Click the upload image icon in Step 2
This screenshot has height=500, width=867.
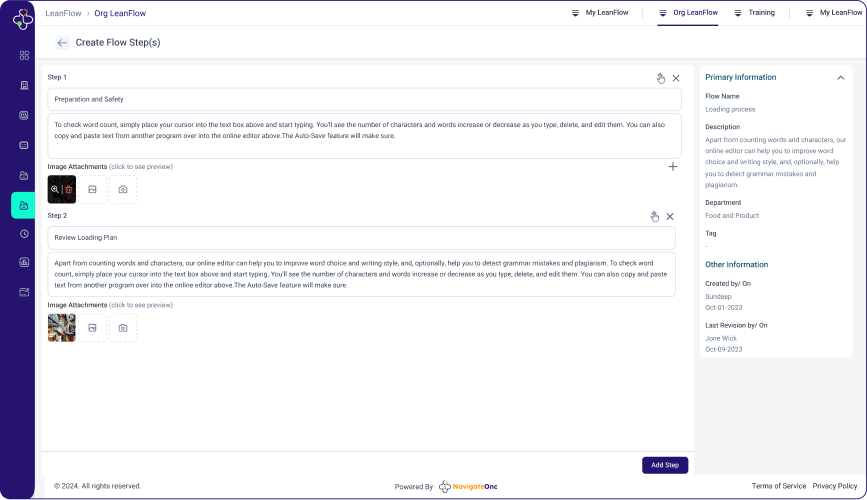click(92, 327)
